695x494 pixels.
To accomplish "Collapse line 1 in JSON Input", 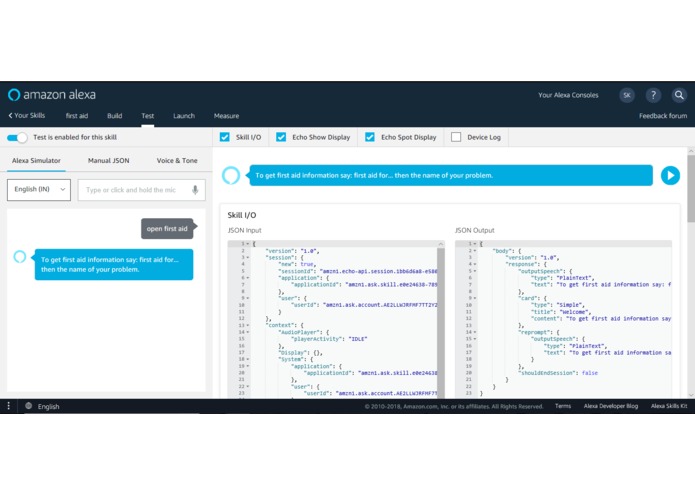I will [248, 244].
